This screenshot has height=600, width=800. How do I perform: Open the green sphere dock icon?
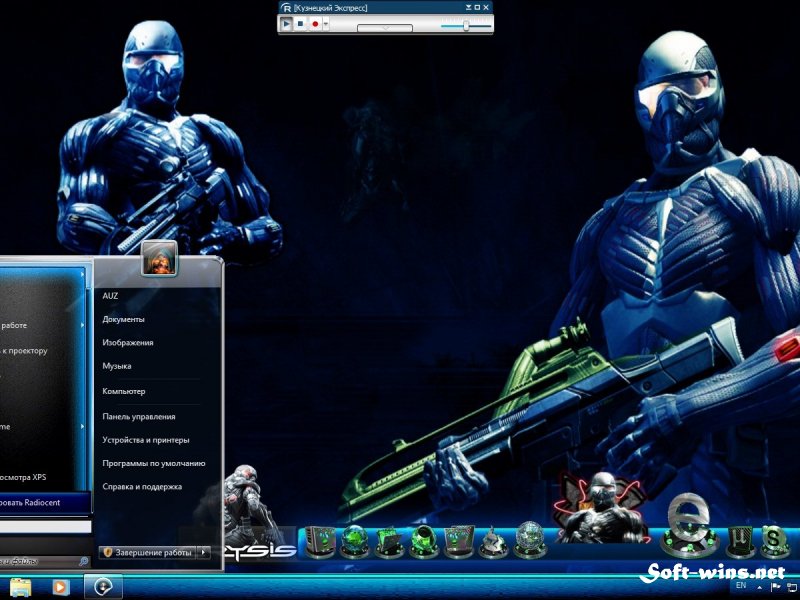pyautogui.click(x=424, y=542)
